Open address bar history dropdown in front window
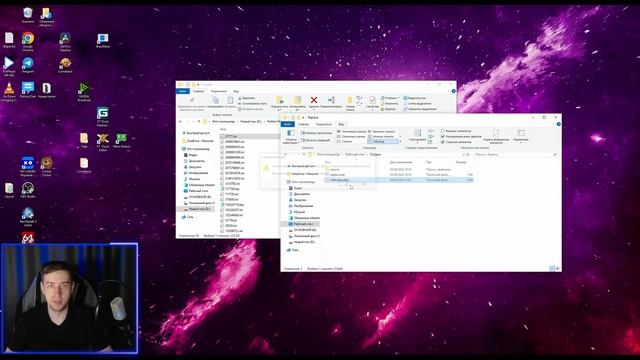The image size is (640, 360). (463, 155)
